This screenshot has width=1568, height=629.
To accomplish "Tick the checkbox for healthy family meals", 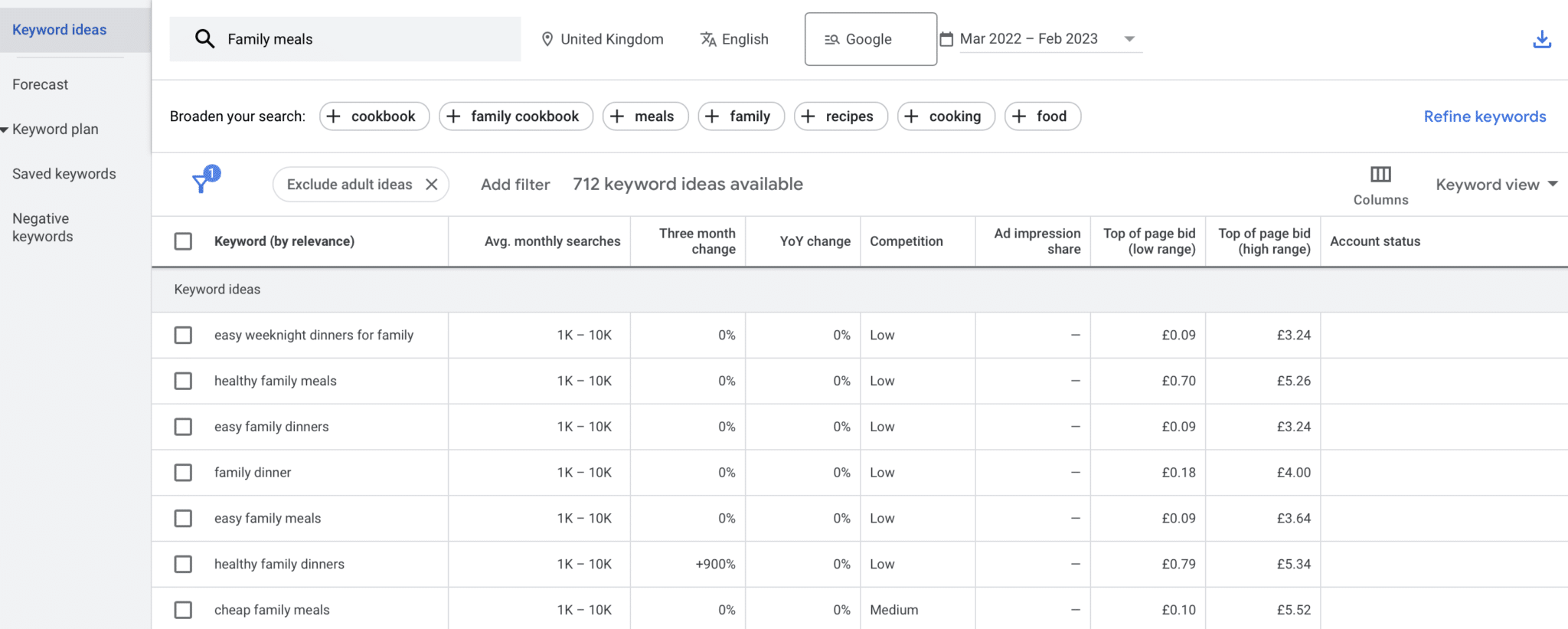I will click(183, 381).
